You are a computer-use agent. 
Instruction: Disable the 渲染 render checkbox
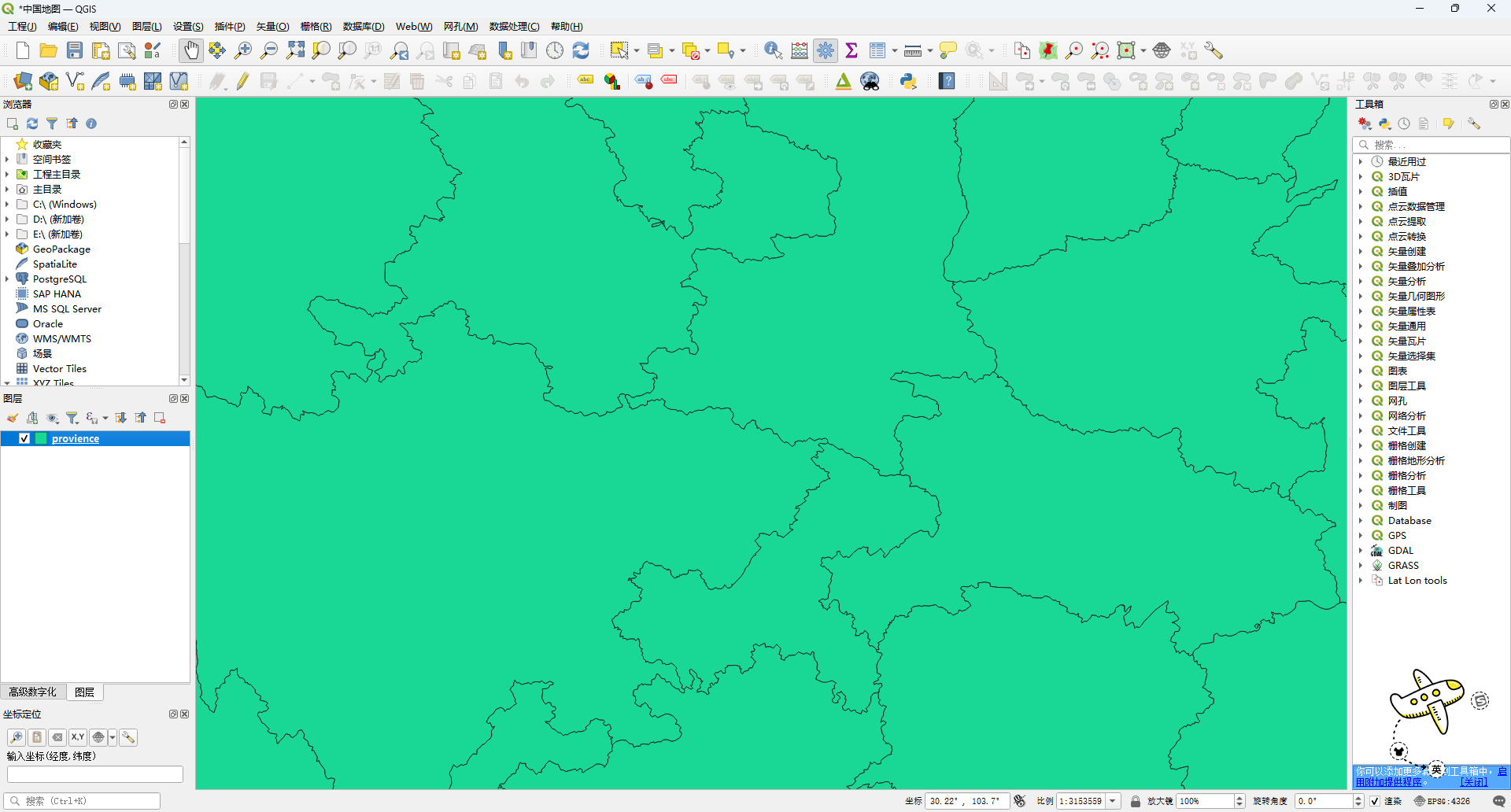coord(1374,801)
